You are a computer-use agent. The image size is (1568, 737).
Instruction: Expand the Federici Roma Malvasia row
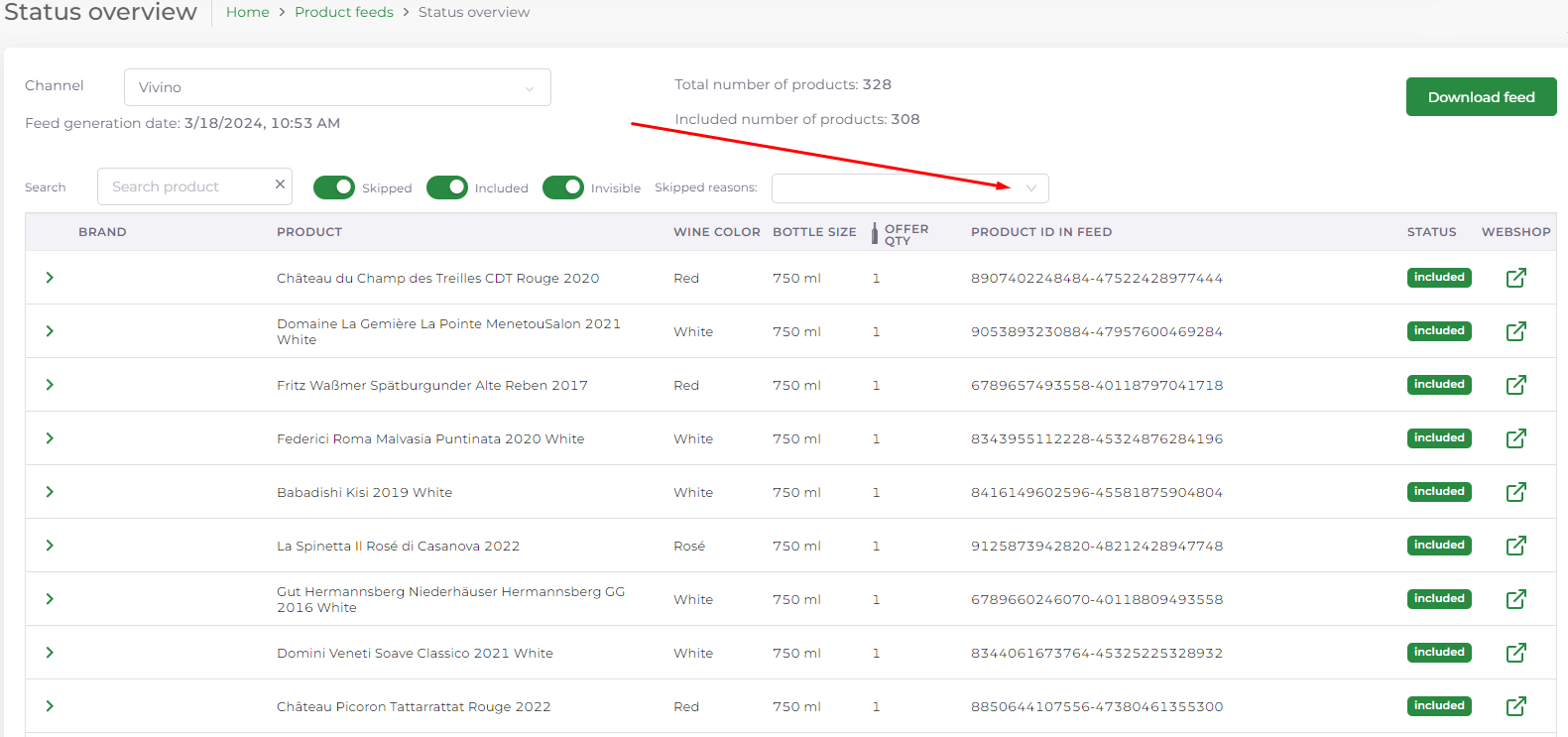(x=50, y=438)
